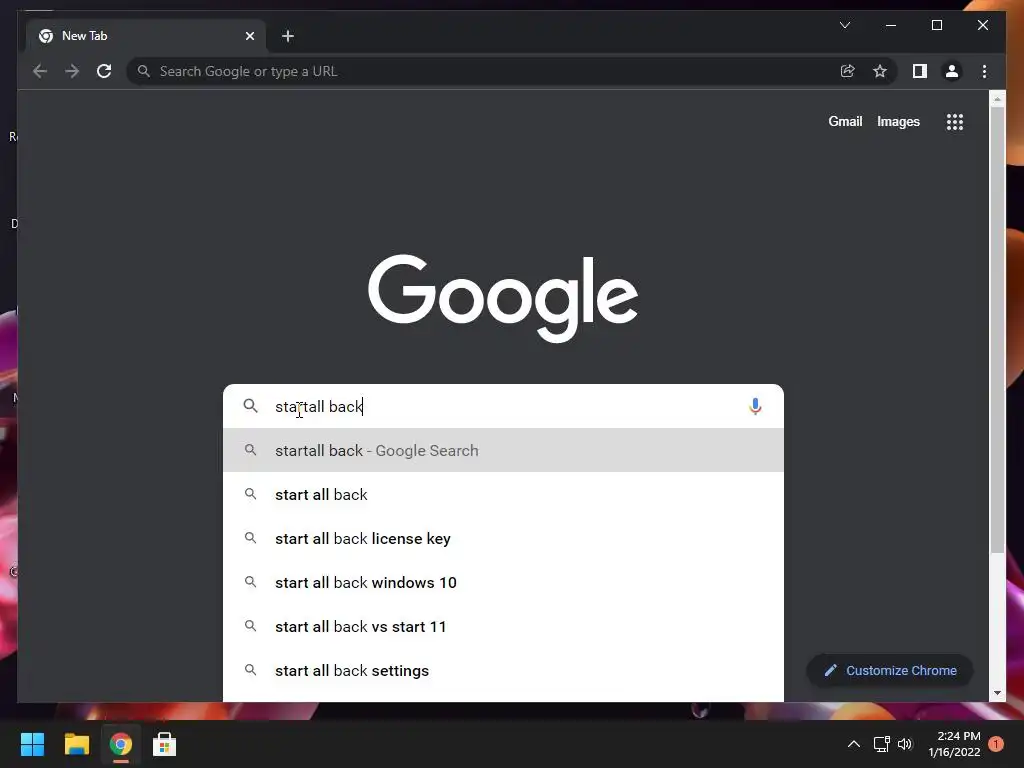Open the Chrome profile avatar
This screenshot has width=1024, height=768.
pyautogui.click(x=952, y=71)
